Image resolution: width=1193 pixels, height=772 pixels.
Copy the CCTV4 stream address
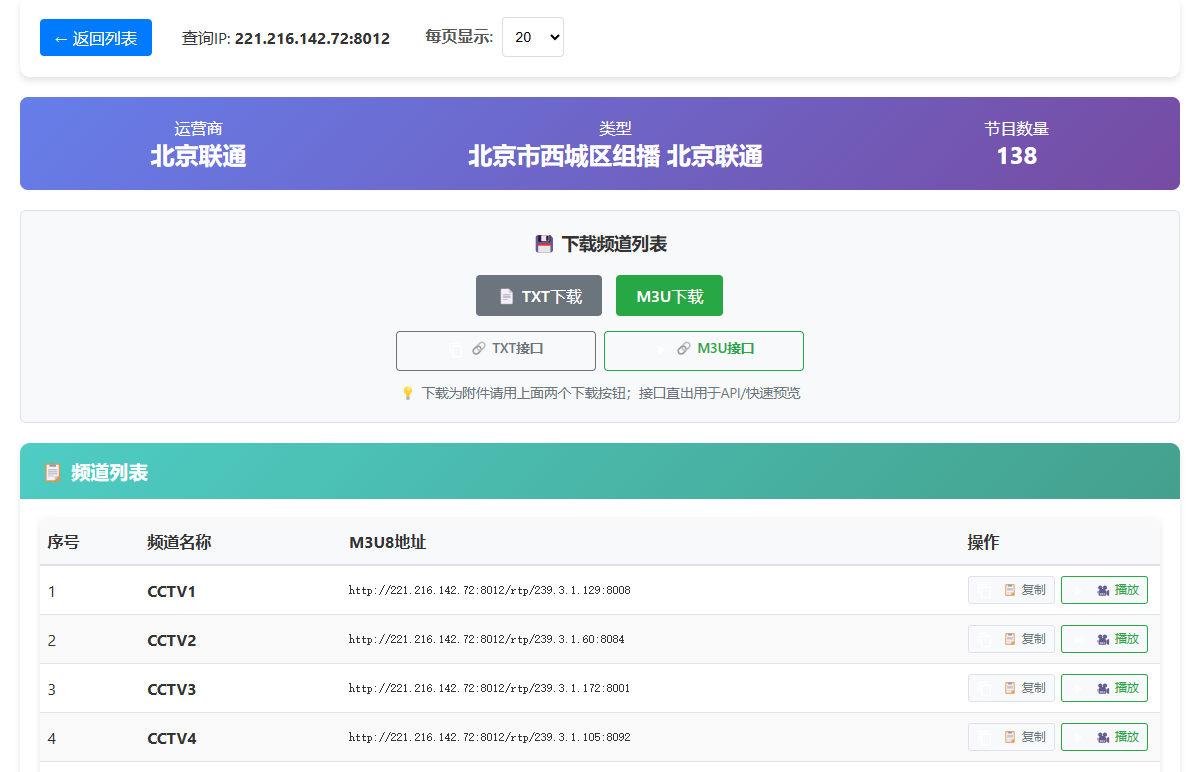[1011, 737]
